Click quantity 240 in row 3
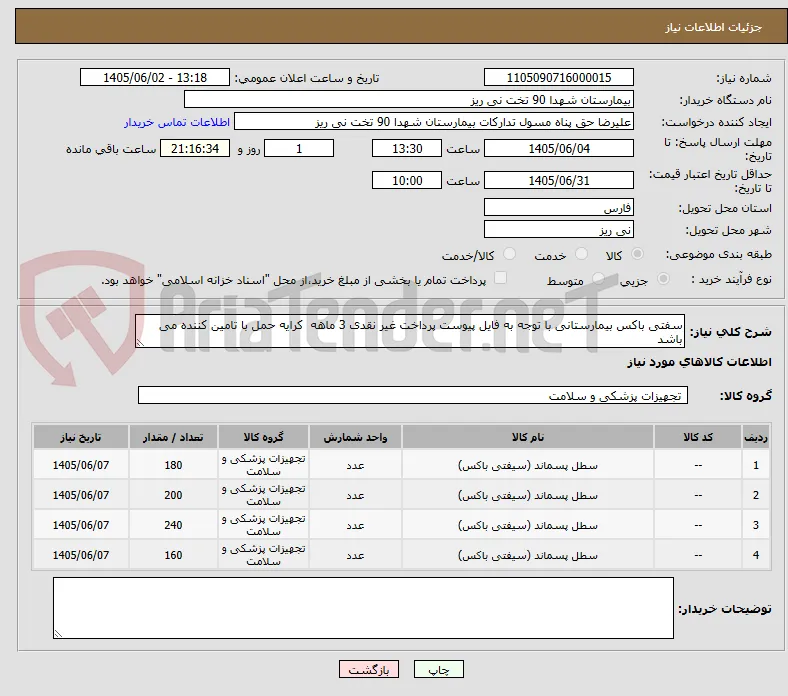 (173, 525)
